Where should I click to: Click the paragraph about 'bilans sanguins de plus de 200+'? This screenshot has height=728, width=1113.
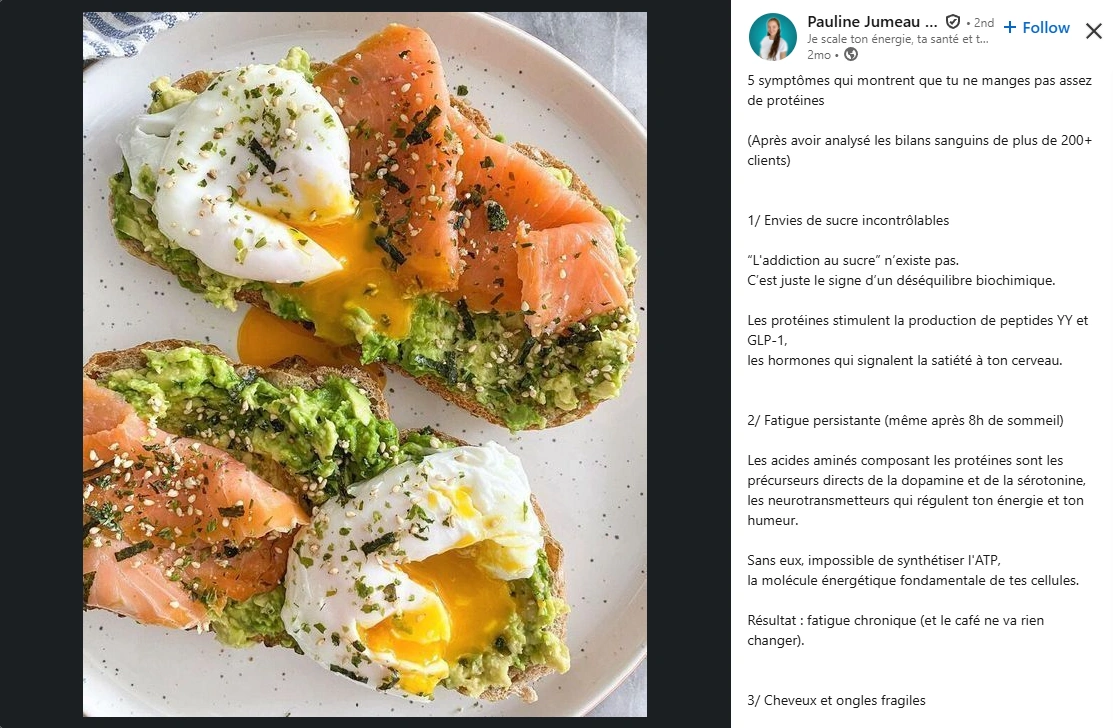[919, 150]
